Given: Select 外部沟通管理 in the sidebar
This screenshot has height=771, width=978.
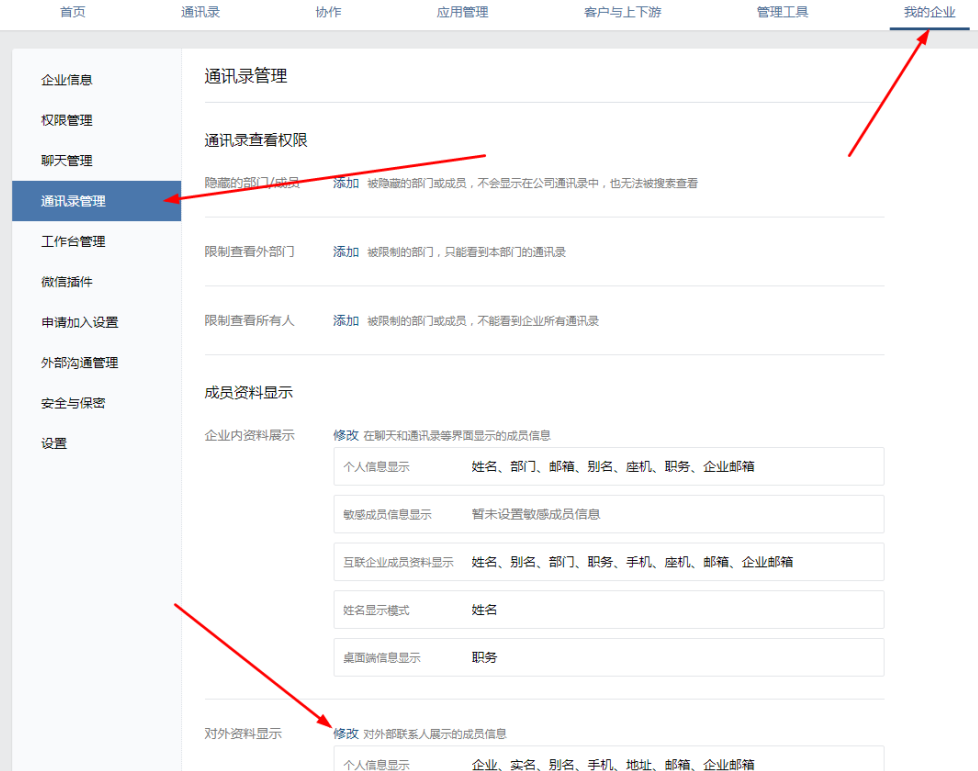Looking at the screenshot, I should click(x=68, y=362).
